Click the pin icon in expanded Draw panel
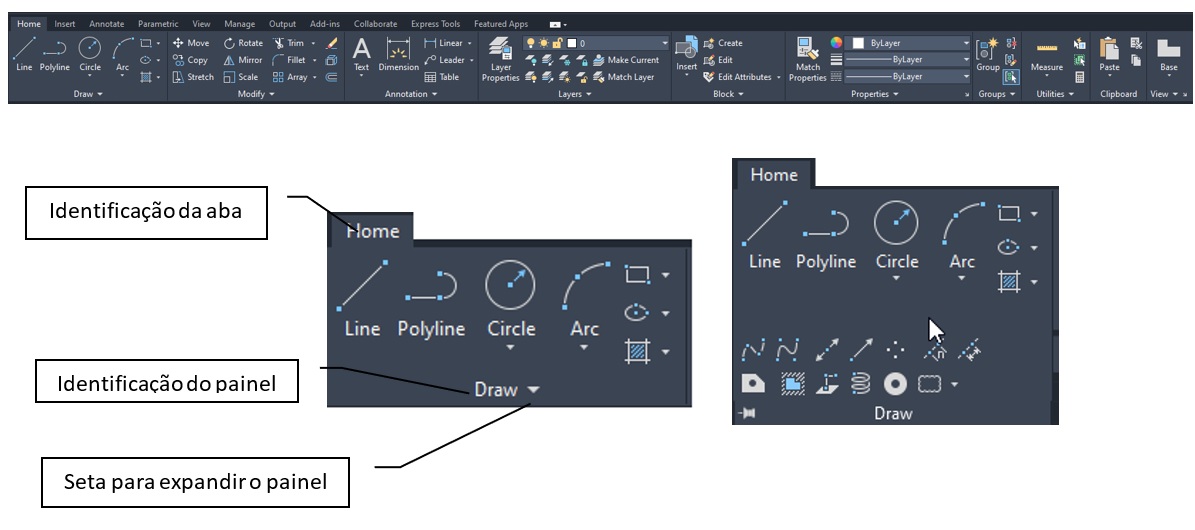This screenshot has height=530, width=1195. tap(746, 413)
